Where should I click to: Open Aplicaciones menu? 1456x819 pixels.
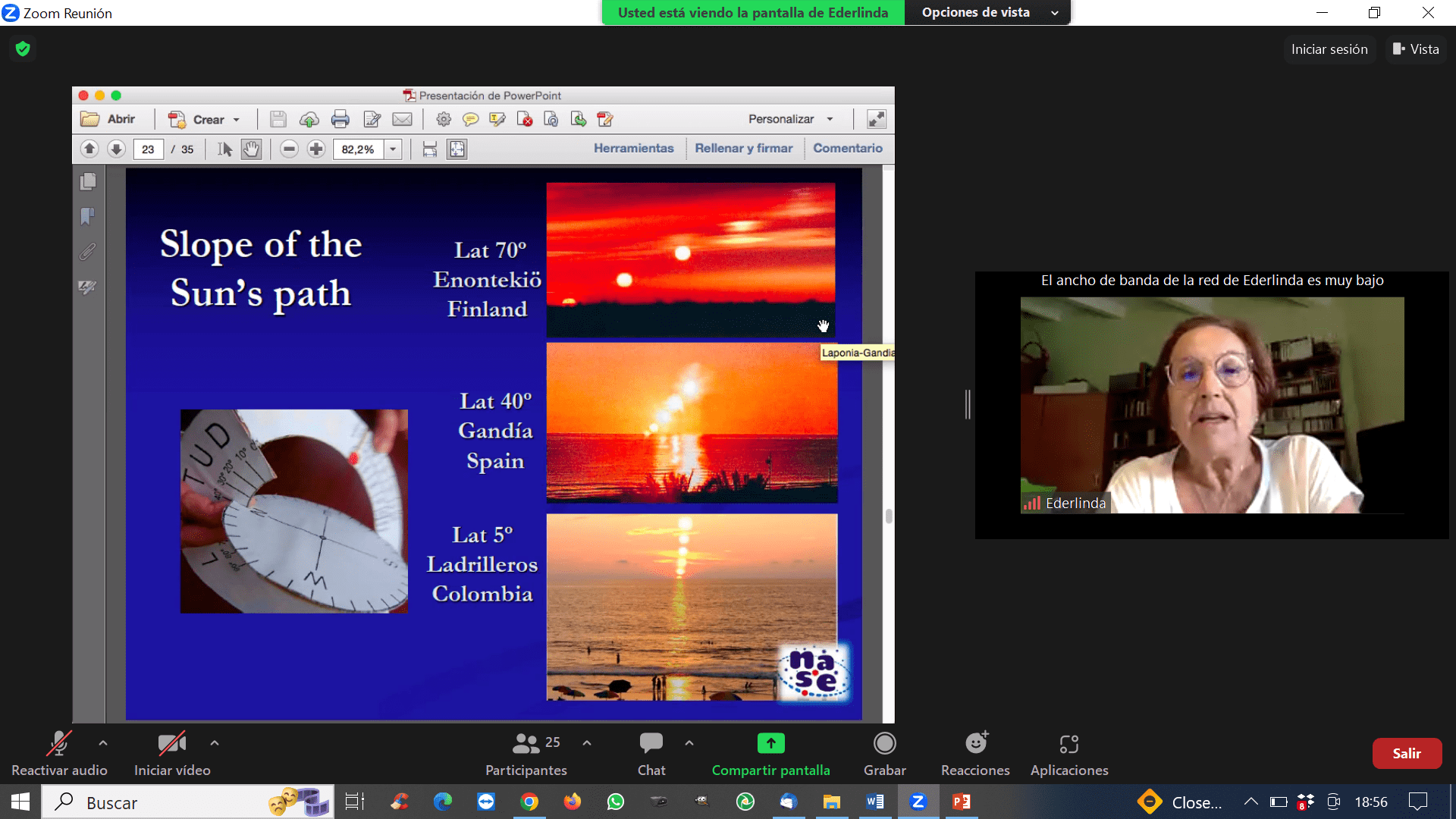[x=1069, y=754]
